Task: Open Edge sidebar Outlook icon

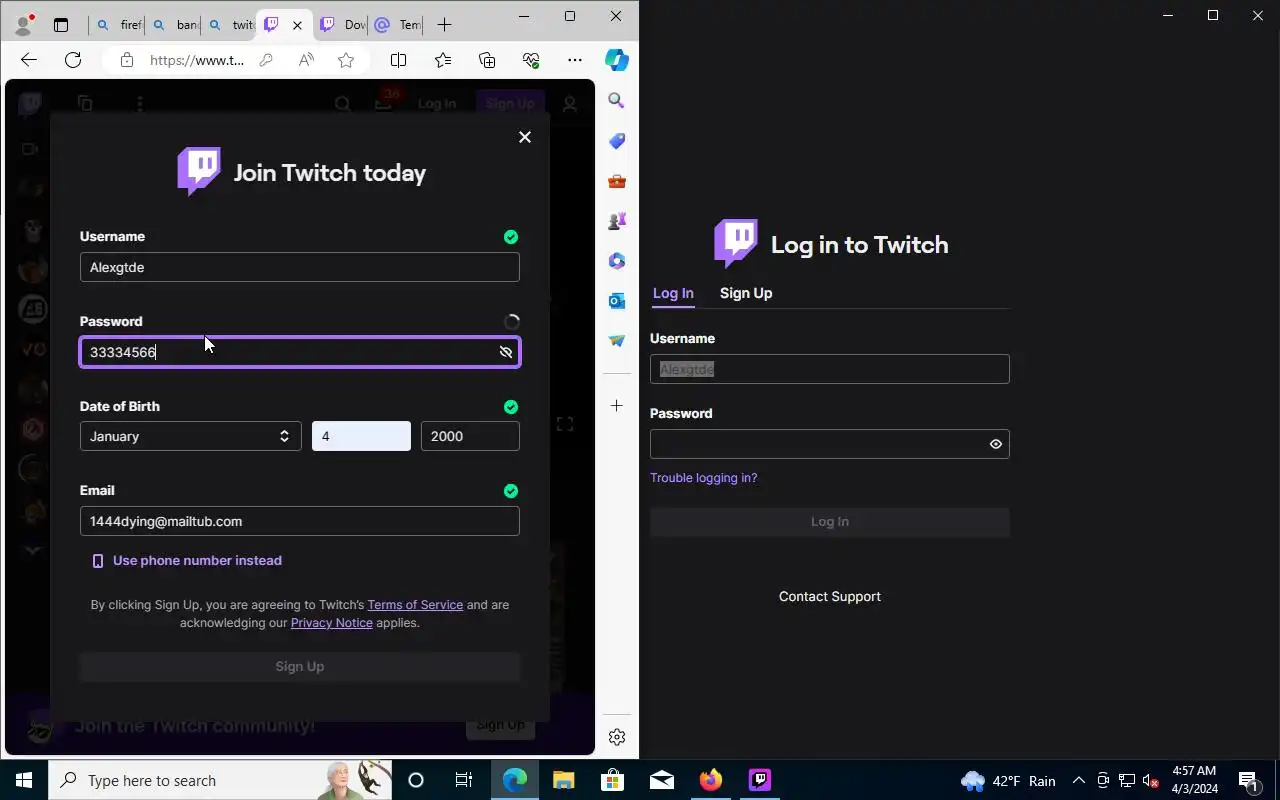Action: pyautogui.click(x=617, y=301)
